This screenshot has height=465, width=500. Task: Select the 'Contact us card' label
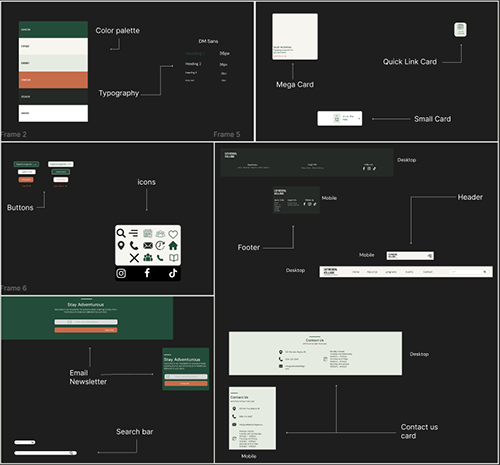[419, 431]
